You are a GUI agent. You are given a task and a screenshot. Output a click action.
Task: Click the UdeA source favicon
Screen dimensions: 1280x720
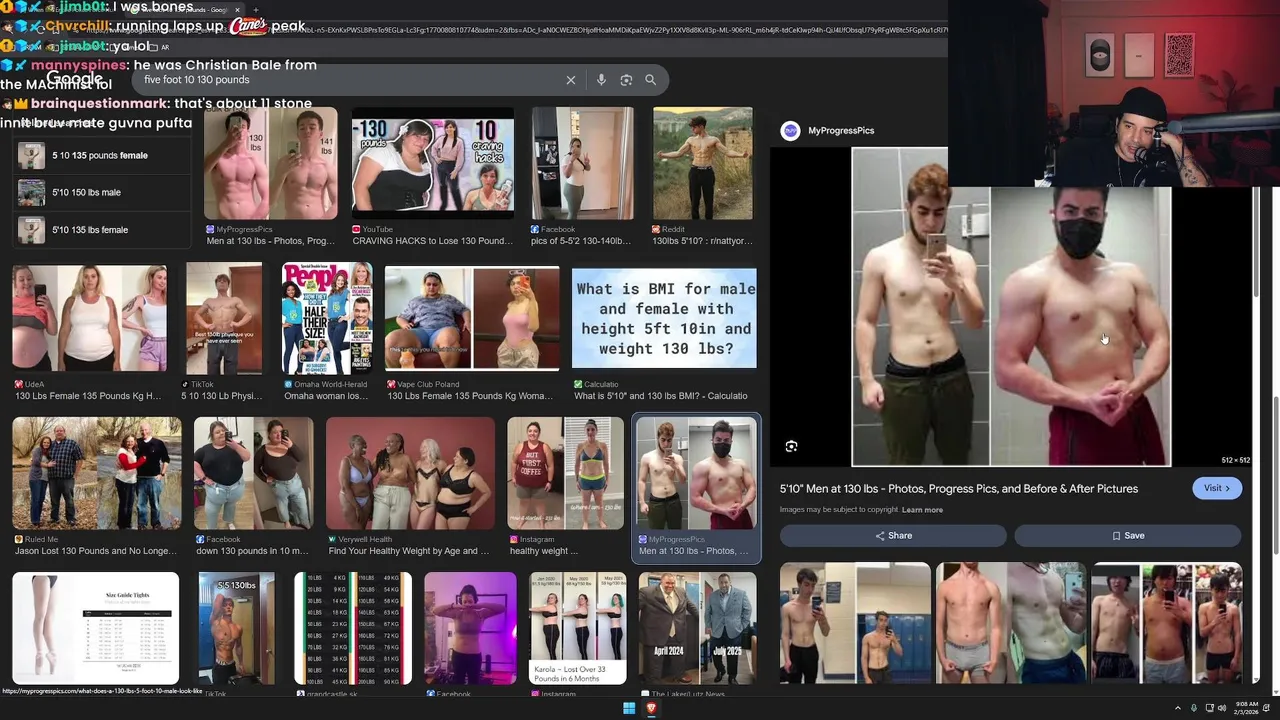click(x=19, y=384)
